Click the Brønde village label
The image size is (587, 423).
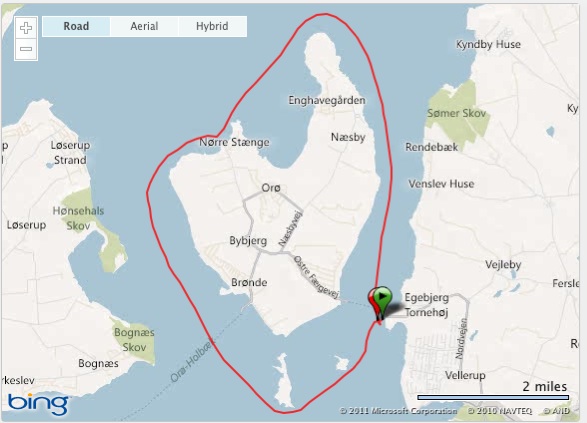coord(249,282)
